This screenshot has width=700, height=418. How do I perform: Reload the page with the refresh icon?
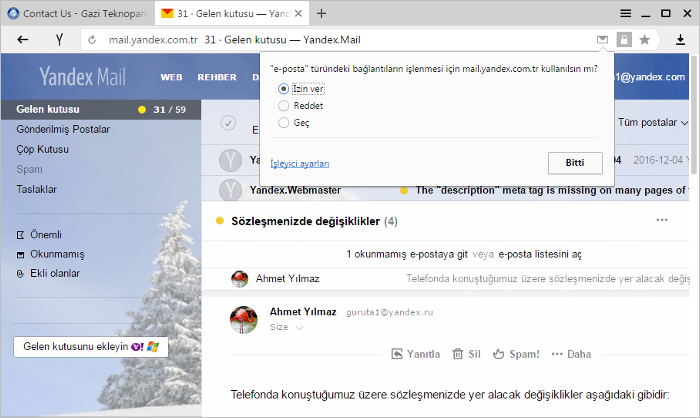92,40
